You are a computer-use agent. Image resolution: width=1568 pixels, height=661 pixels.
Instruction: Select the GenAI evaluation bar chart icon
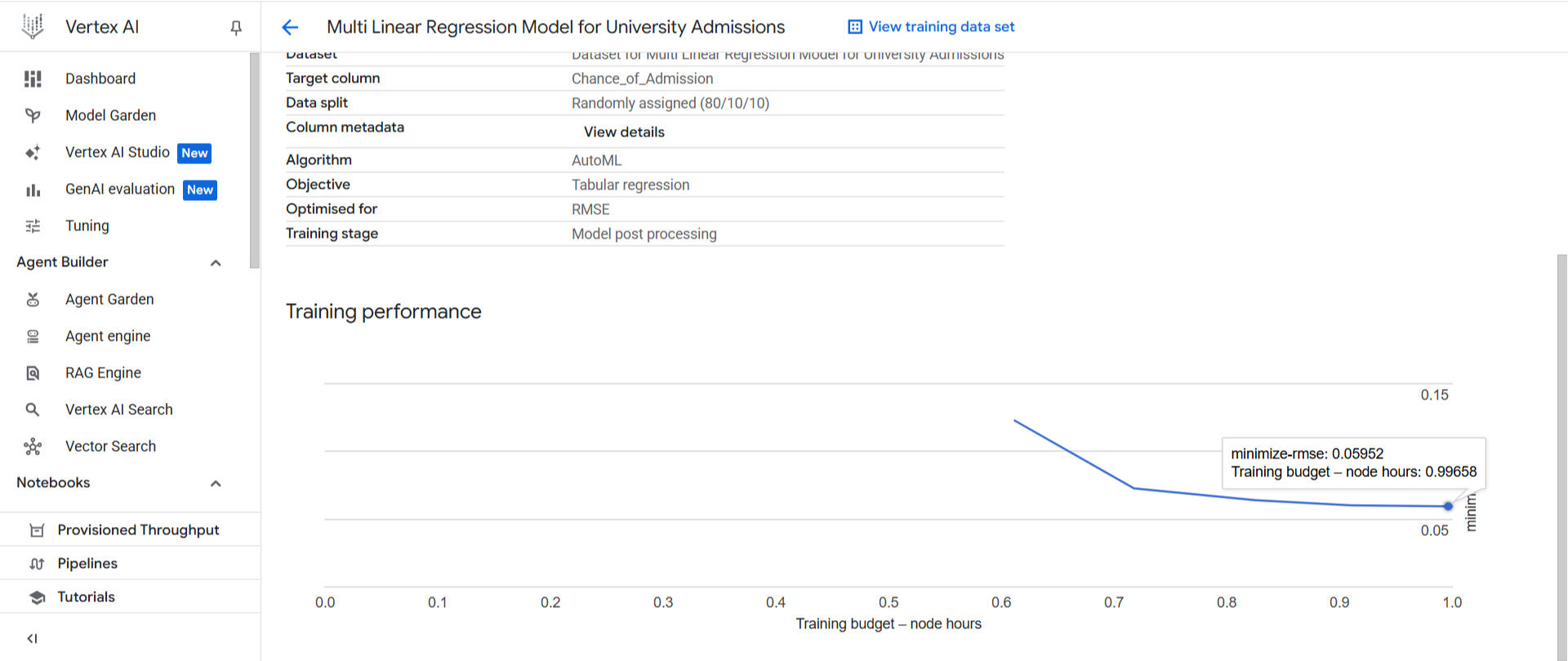tap(33, 190)
